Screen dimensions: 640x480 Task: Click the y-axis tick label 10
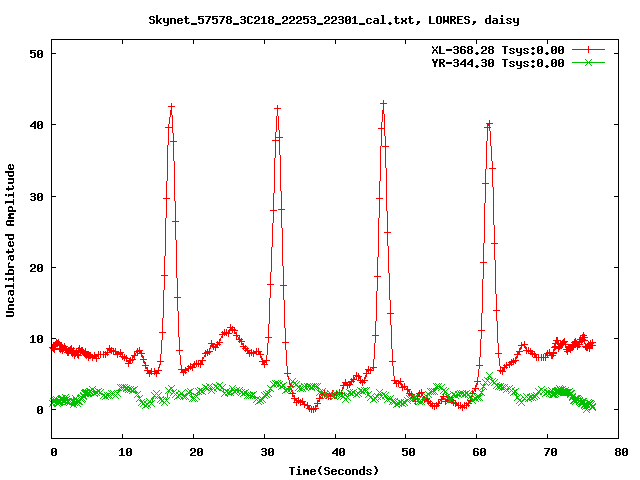(x=36, y=339)
